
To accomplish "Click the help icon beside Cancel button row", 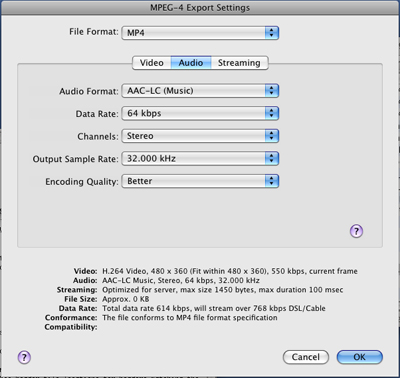I will point(24,357).
